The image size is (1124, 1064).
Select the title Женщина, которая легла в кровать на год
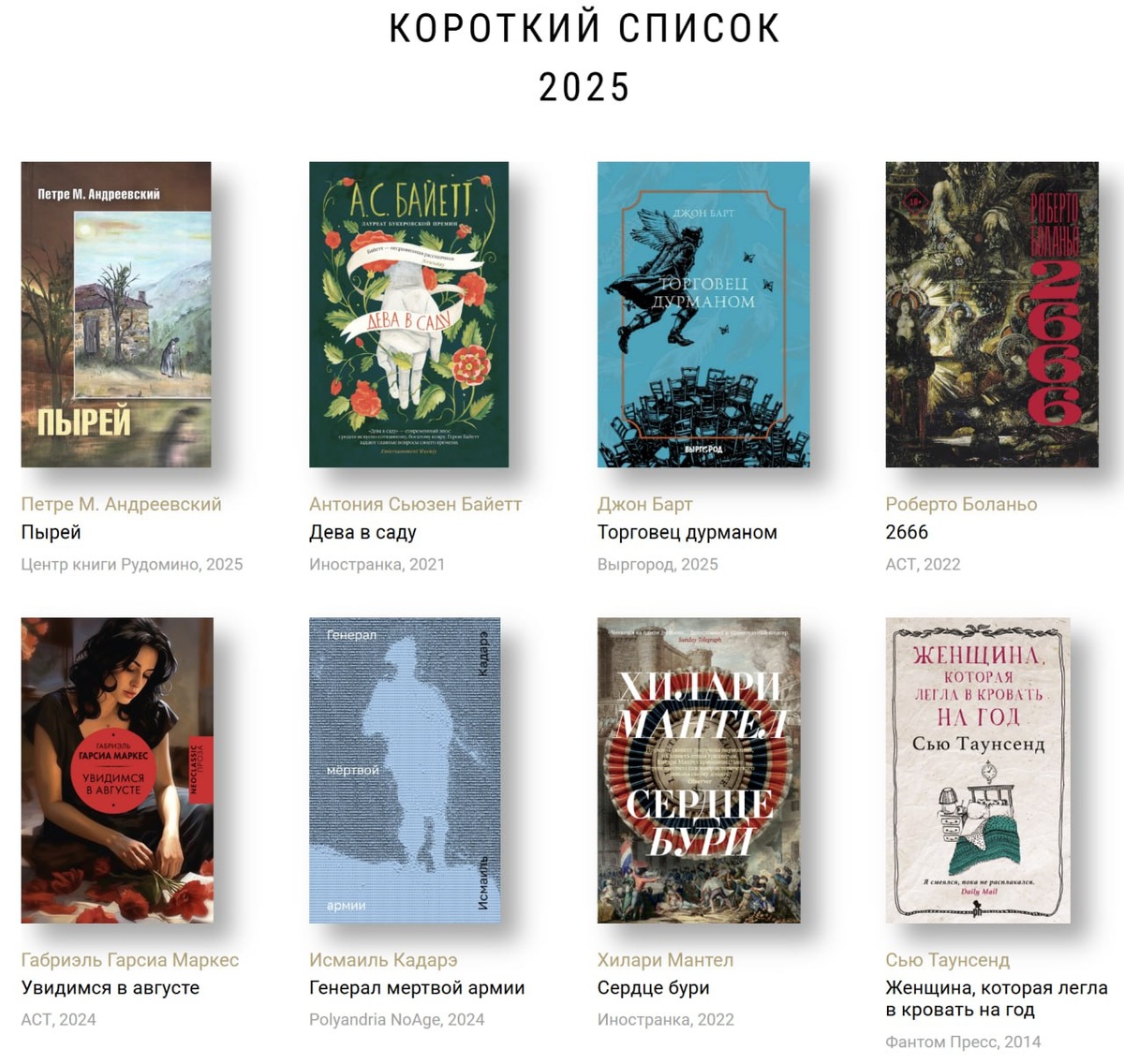click(997, 998)
